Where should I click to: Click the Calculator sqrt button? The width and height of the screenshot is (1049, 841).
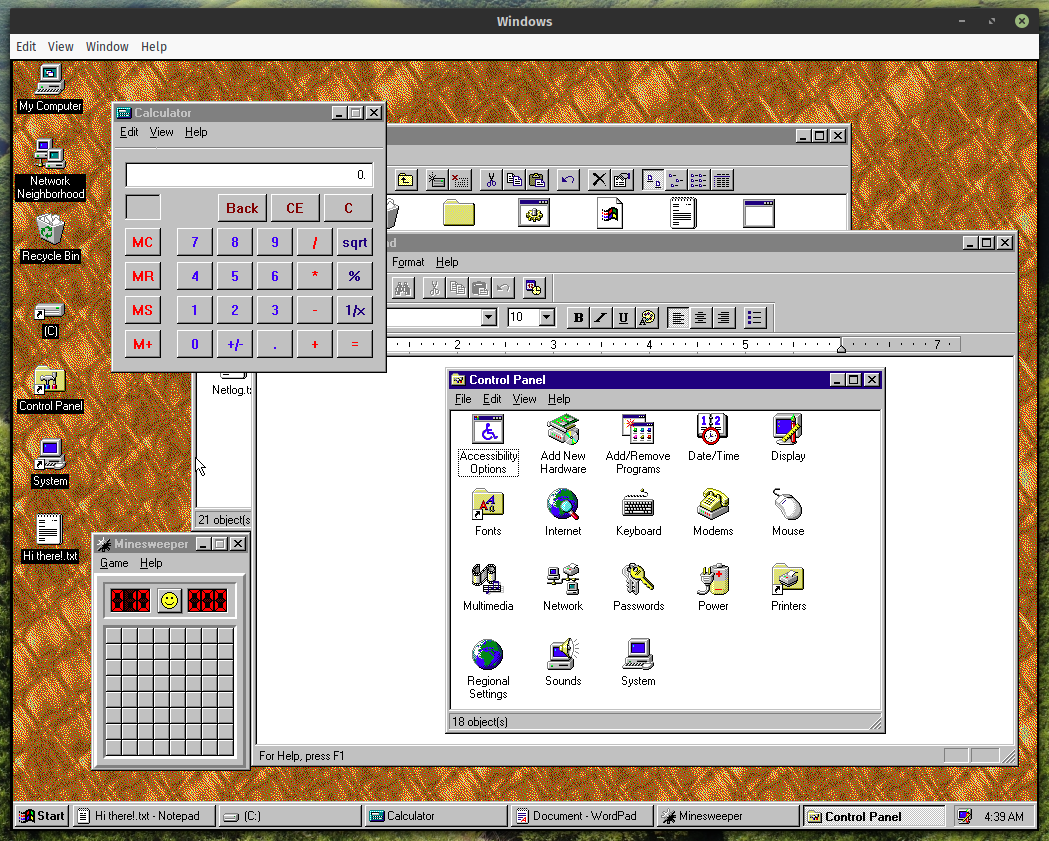click(355, 242)
